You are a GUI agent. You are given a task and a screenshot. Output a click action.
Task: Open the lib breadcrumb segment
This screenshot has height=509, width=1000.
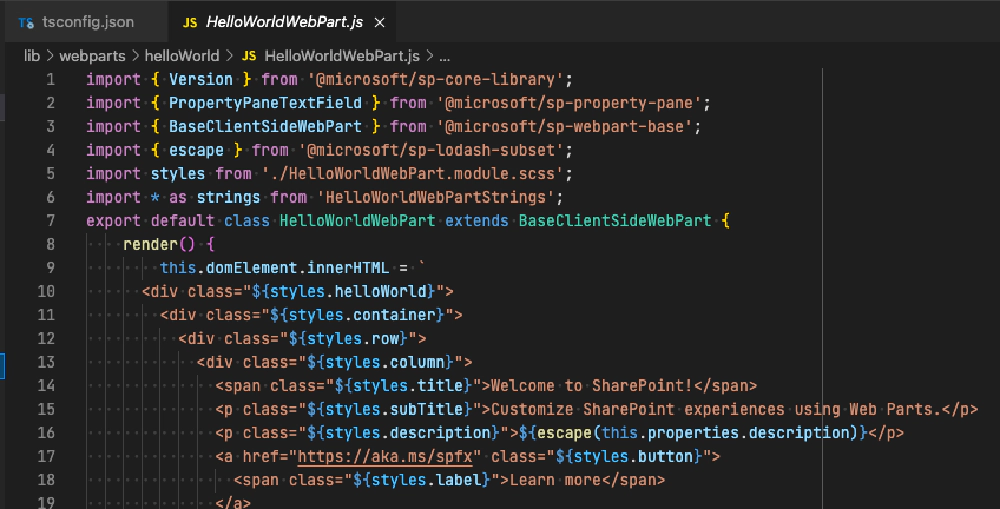point(32,56)
